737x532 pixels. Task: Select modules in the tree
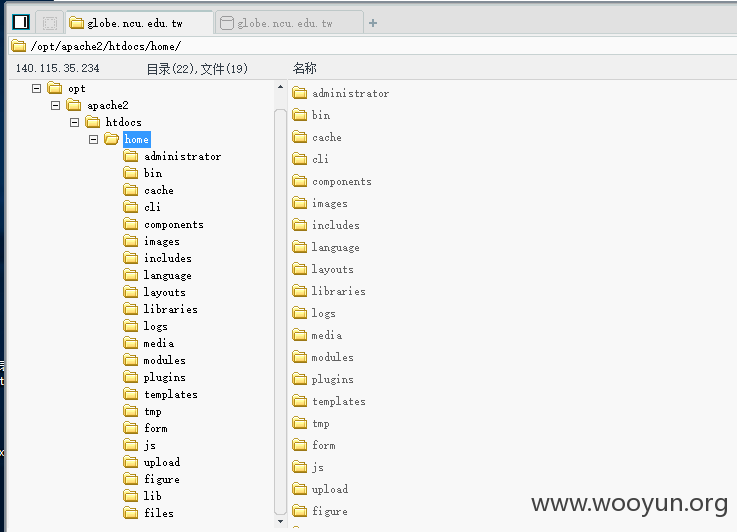coord(165,360)
